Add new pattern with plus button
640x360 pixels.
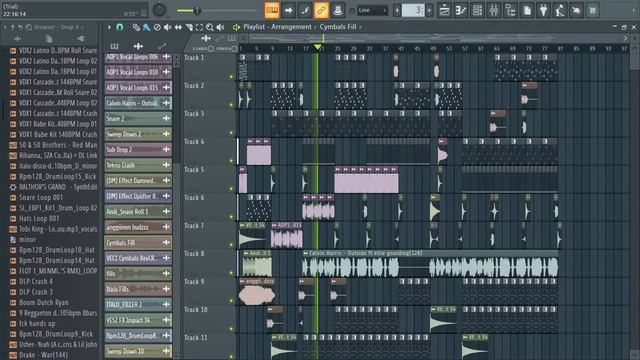[x=429, y=11]
